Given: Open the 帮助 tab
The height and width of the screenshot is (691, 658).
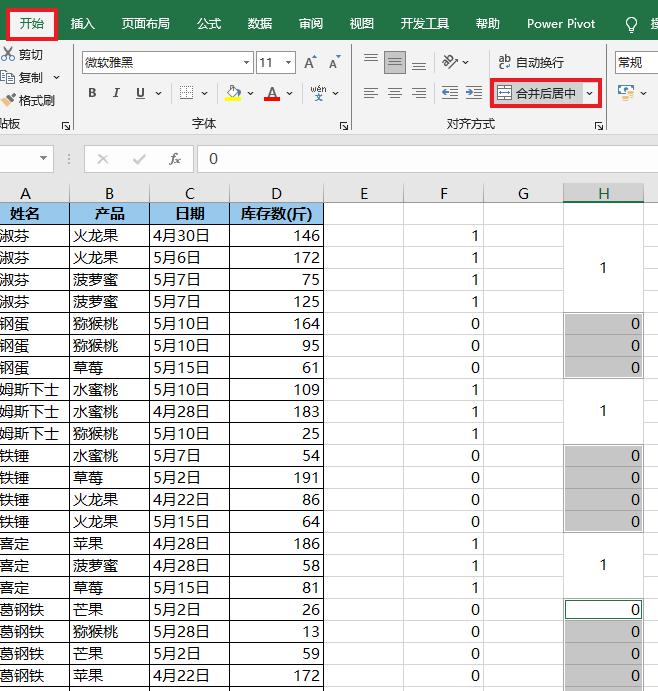Looking at the screenshot, I should 487,23.
